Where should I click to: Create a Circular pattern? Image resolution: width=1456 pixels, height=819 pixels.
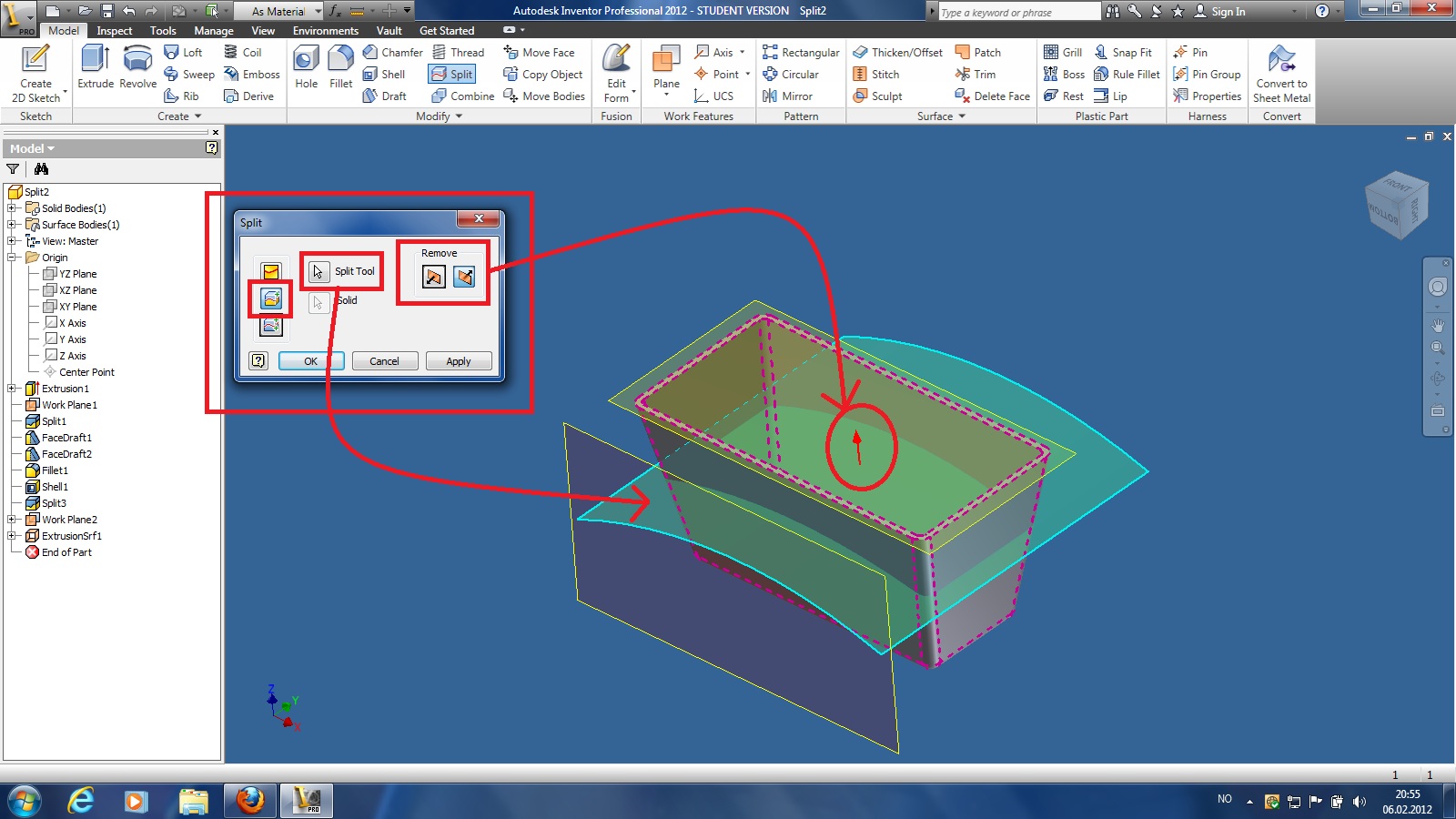(791, 75)
